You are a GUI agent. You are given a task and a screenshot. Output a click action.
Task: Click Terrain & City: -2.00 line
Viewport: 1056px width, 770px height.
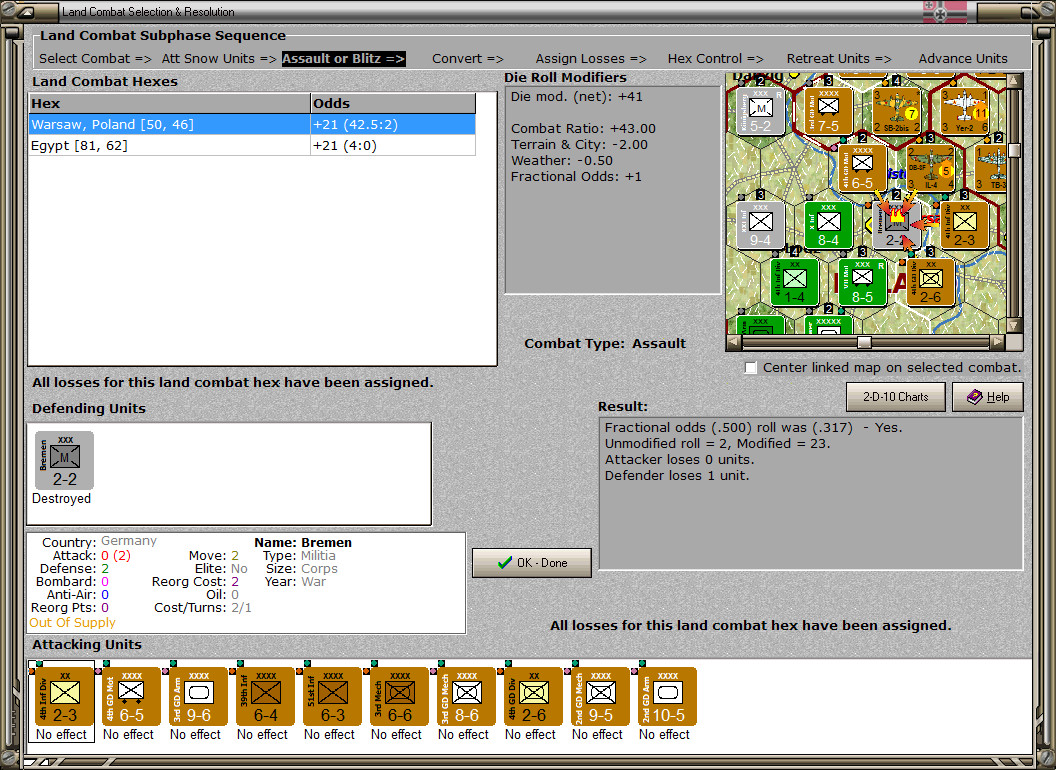tap(579, 144)
